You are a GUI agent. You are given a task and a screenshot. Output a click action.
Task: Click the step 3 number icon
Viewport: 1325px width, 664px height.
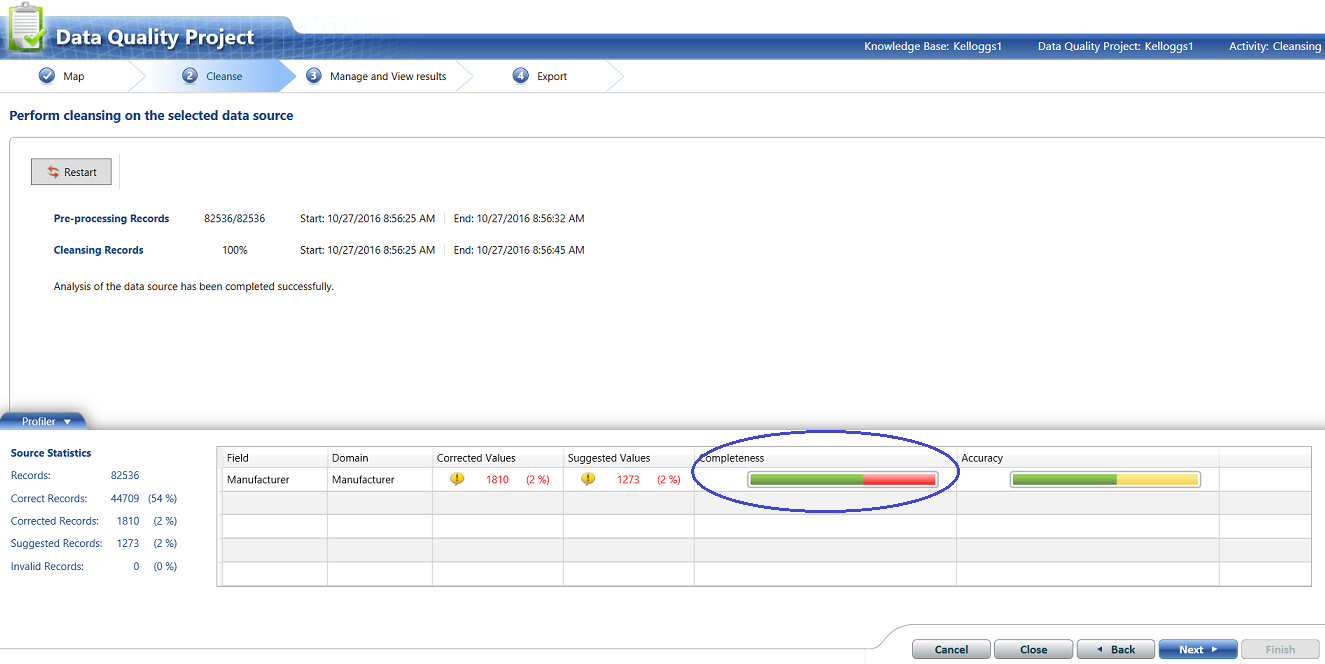click(314, 76)
